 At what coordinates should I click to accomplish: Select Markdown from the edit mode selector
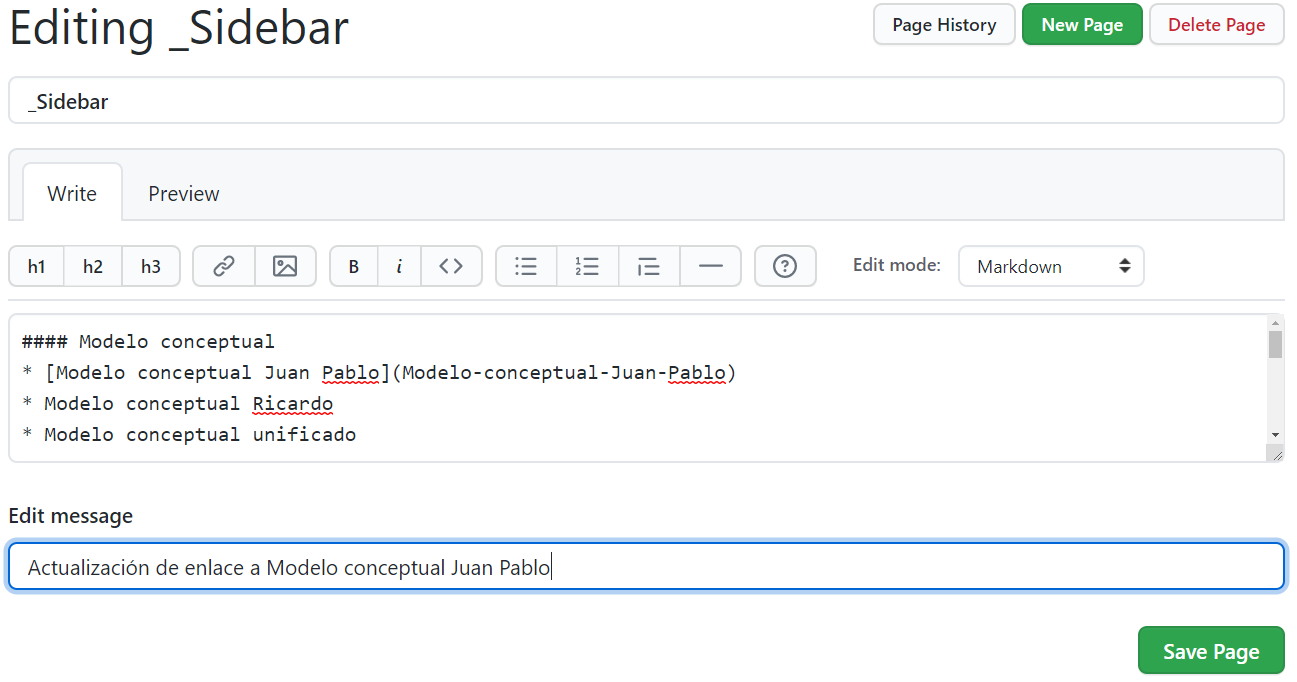1051,266
